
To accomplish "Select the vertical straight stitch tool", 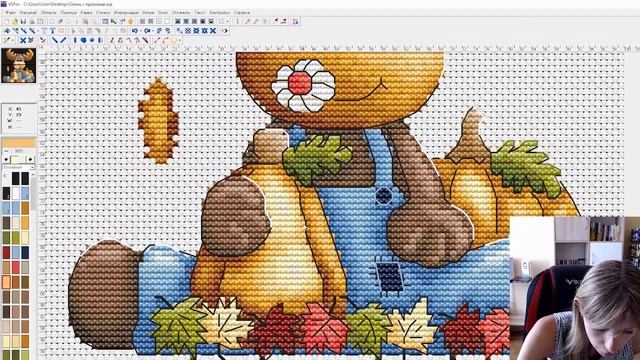I will tap(75, 40).
